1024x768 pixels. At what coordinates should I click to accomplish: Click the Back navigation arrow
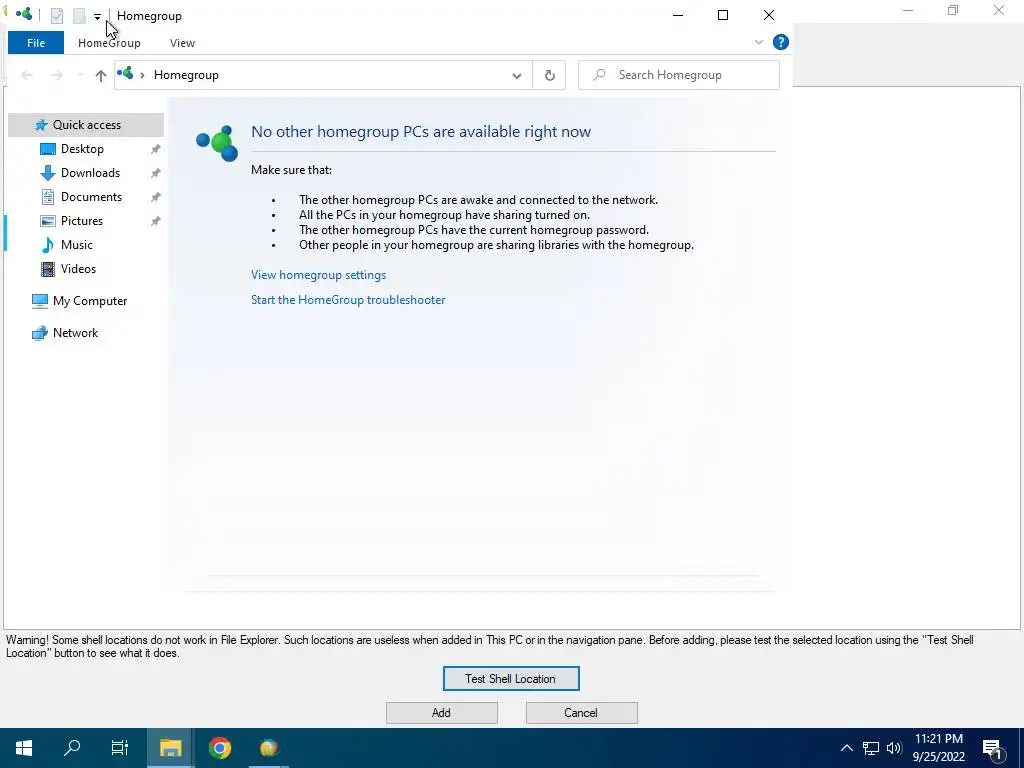coord(27,75)
